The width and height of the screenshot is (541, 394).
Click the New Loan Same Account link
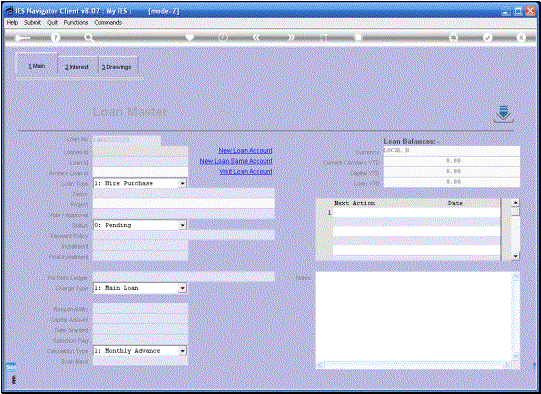[x=236, y=161]
